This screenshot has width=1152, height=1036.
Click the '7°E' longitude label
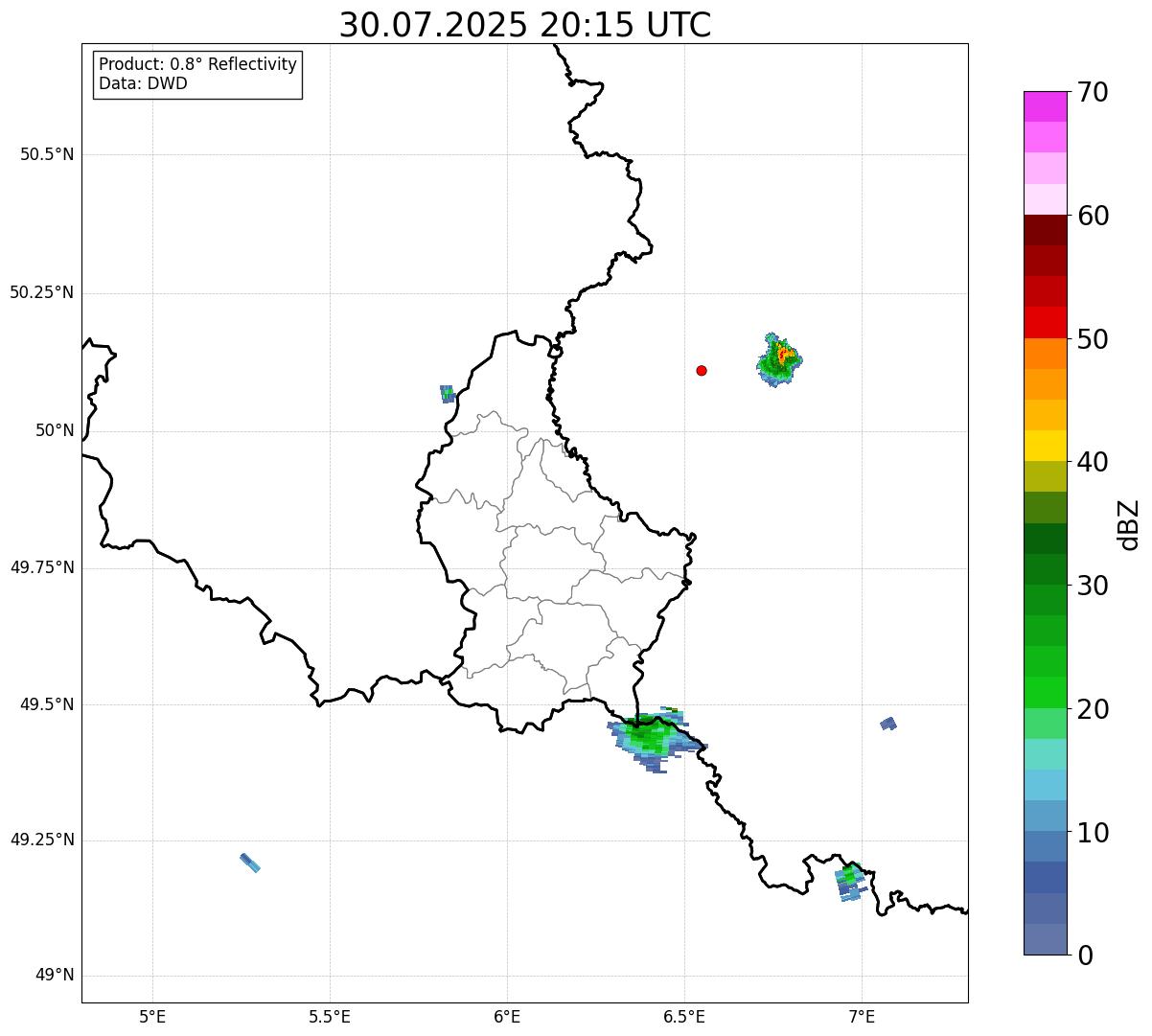click(x=862, y=1016)
